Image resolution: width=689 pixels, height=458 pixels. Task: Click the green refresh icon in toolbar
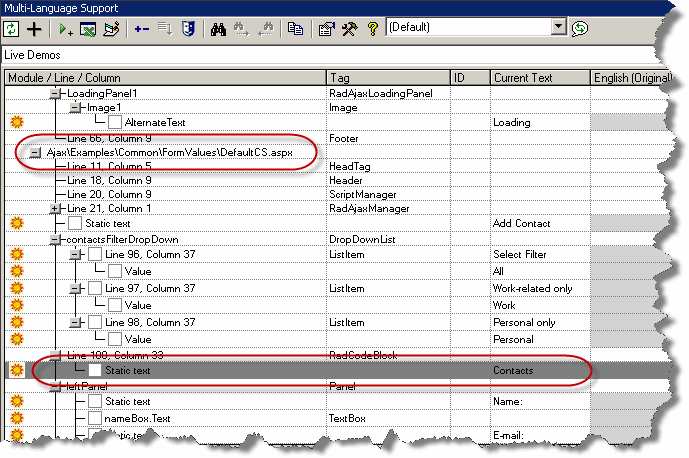click(13, 29)
